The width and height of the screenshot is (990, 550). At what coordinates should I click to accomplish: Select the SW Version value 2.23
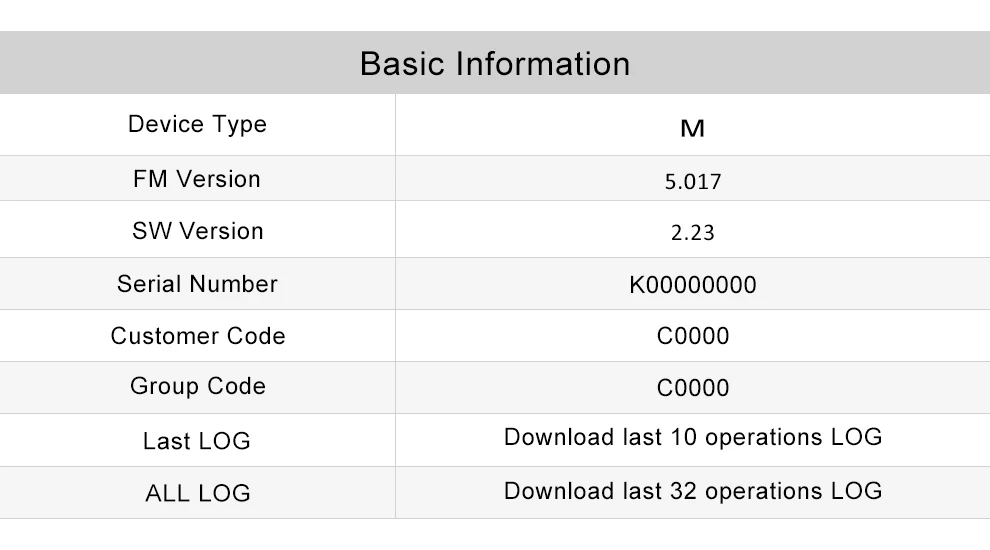(693, 233)
